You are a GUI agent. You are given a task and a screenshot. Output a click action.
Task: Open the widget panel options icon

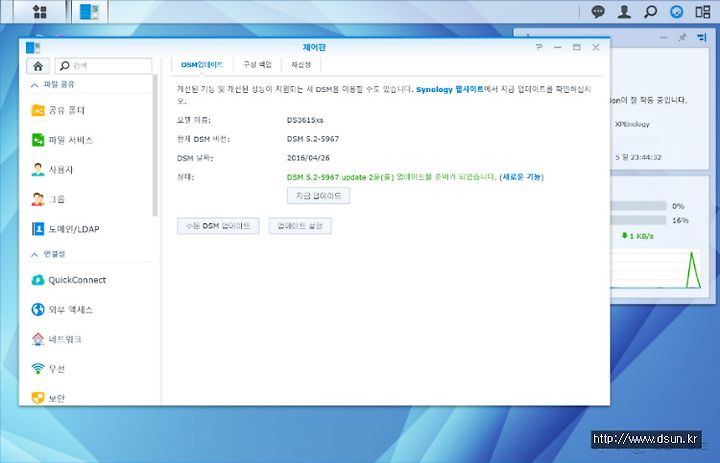(x=702, y=37)
